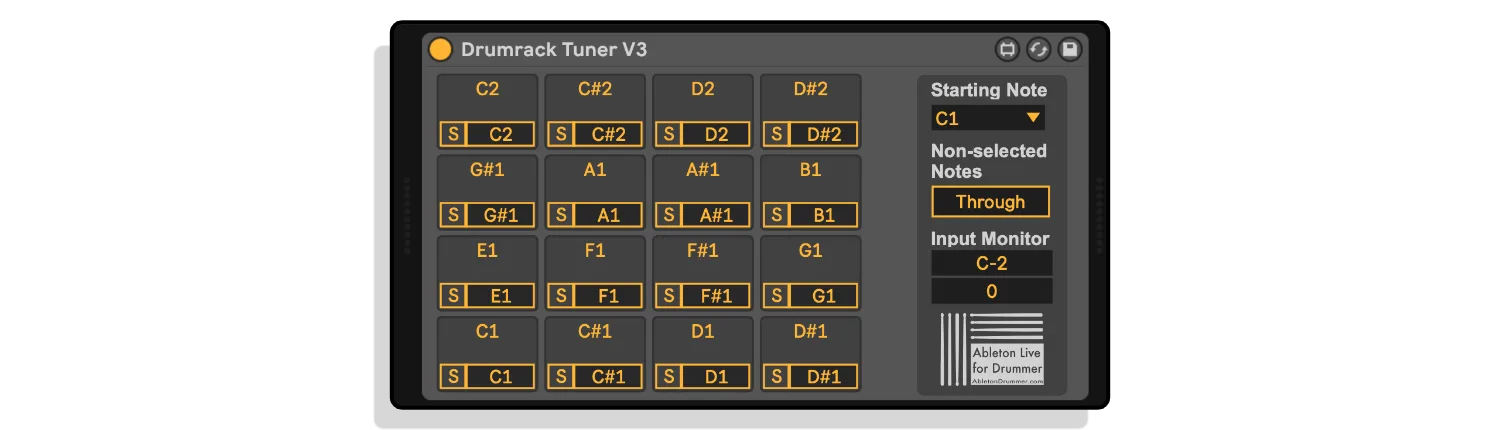Toggle S button on D1 pad
Image resolution: width=1500 pixels, height=430 pixels.
coord(669,377)
